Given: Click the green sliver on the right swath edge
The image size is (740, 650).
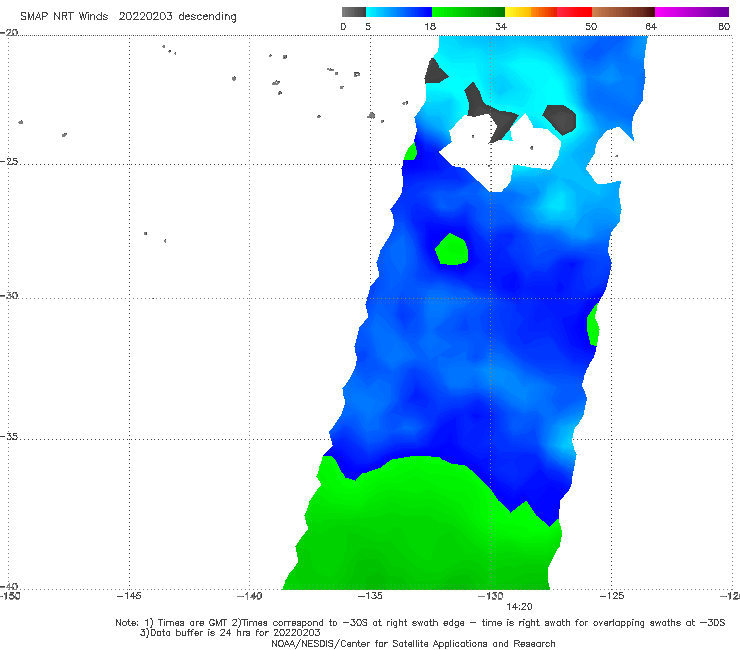Looking at the screenshot, I should coord(593,325).
